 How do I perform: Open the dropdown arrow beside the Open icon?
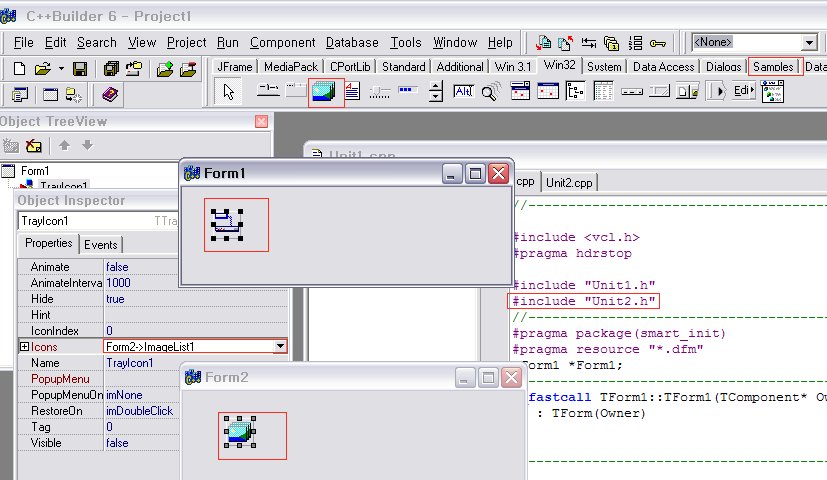click(x=60, y=69)
